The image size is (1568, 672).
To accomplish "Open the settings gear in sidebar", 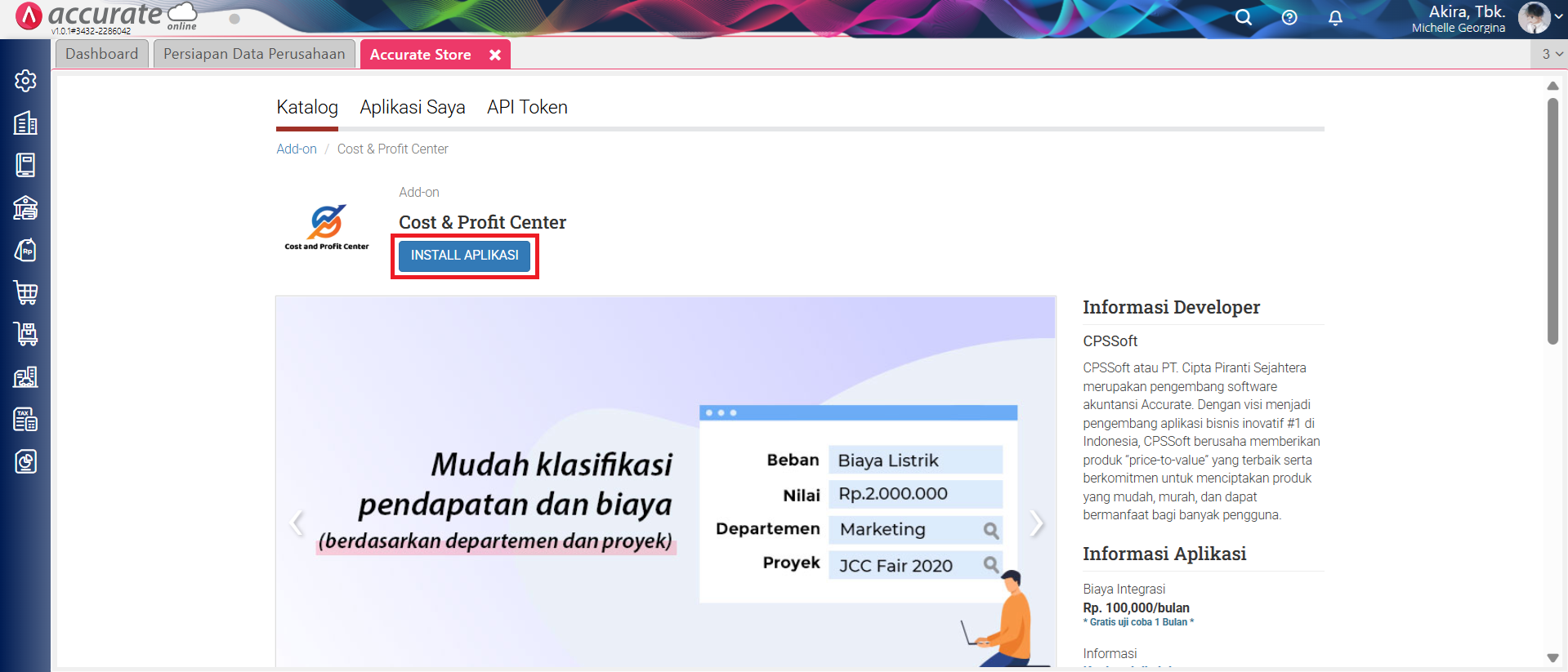I will click(25, 81).
